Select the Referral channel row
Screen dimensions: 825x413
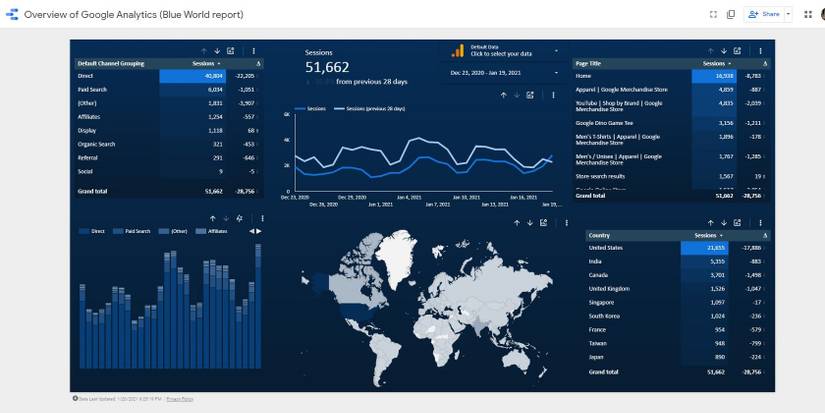click(x=168, y=158)
